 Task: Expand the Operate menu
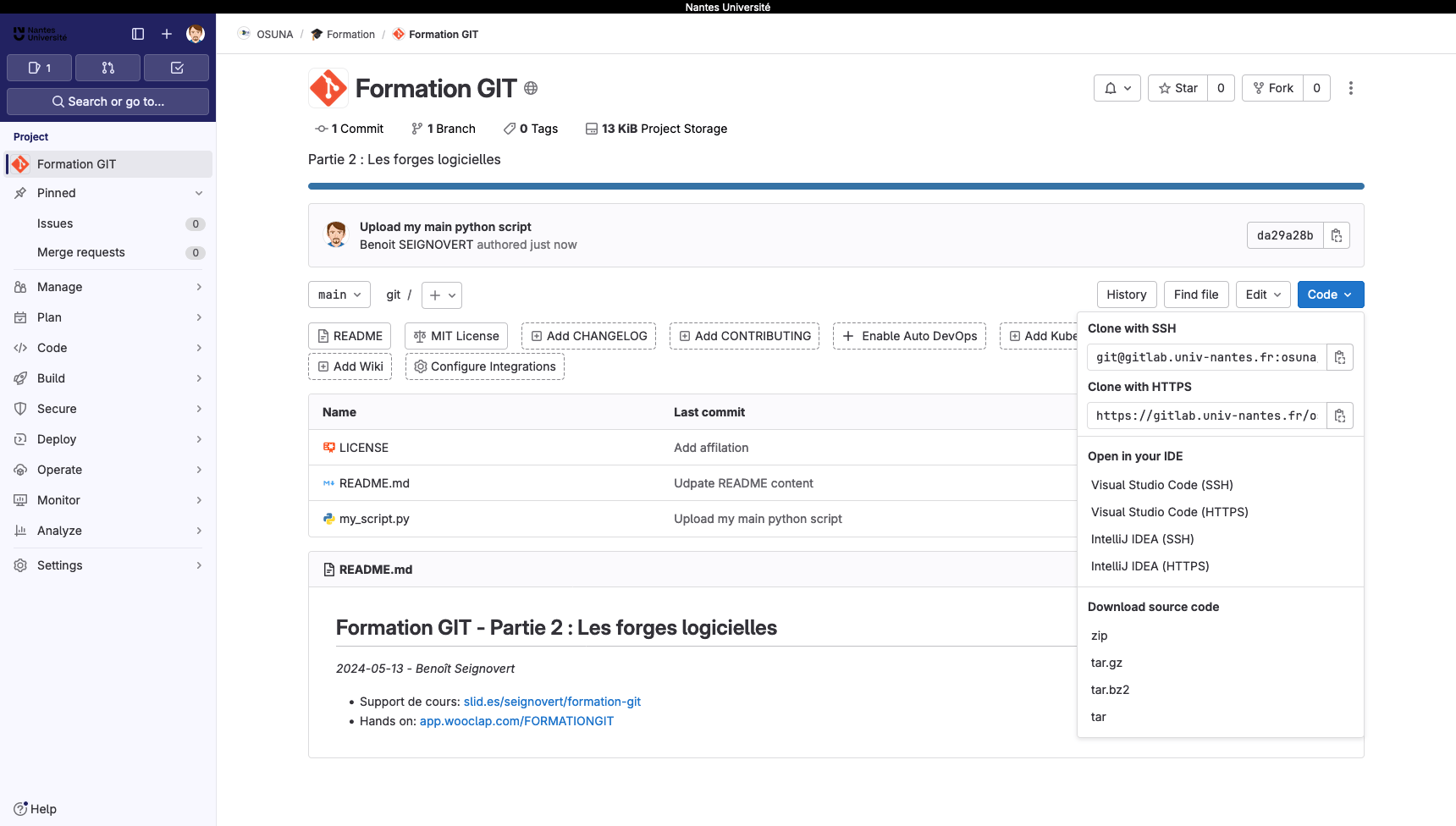[x=108, y=470]
